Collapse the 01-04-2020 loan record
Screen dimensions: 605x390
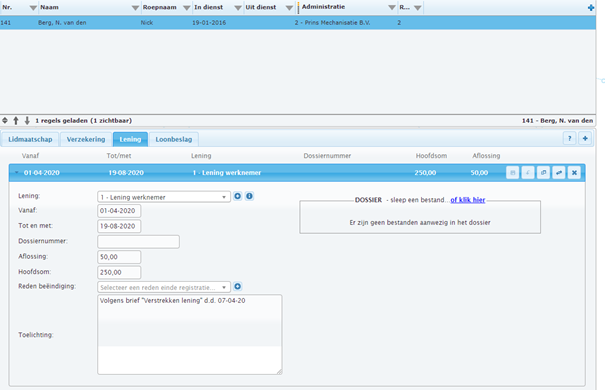[x=17, y=172]
